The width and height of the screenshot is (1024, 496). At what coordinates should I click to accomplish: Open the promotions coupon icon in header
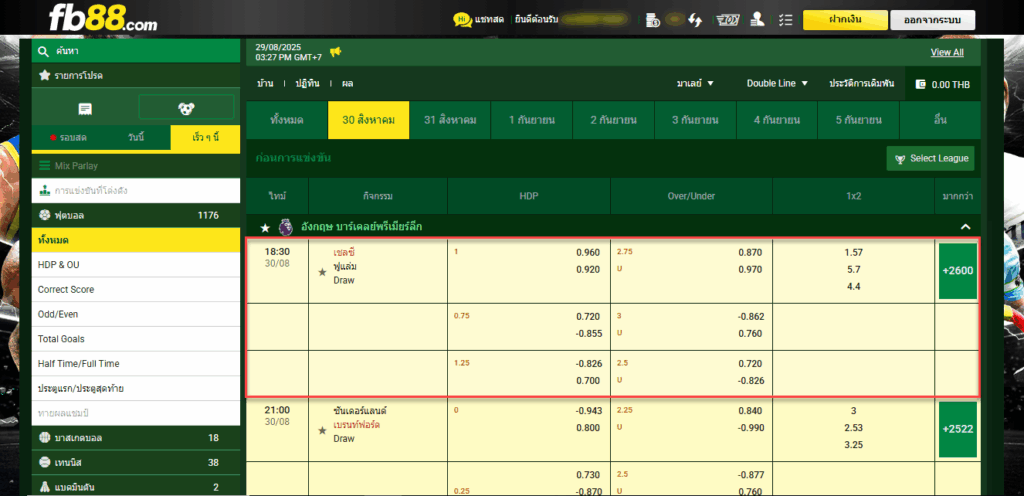click(x=727, y=20)
